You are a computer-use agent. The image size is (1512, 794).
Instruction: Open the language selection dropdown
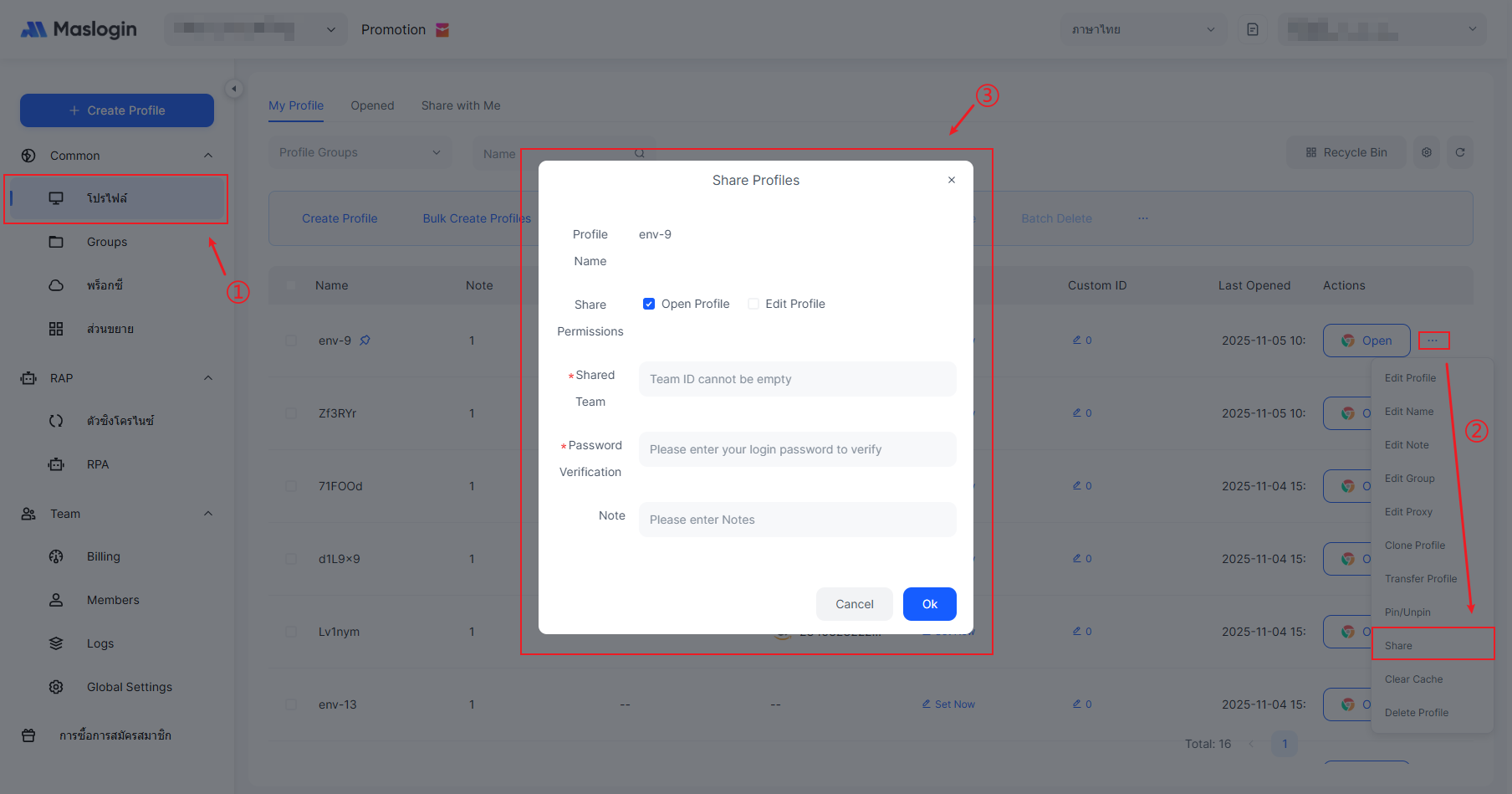(1142, 30)
